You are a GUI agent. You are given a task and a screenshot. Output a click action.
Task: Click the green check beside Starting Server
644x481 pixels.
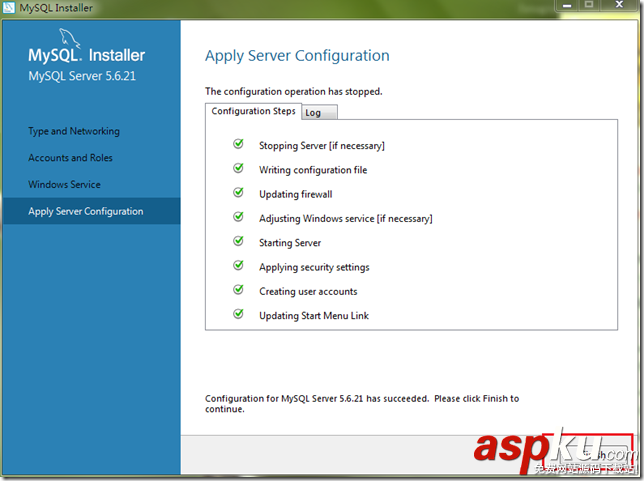tap(238, 241)
